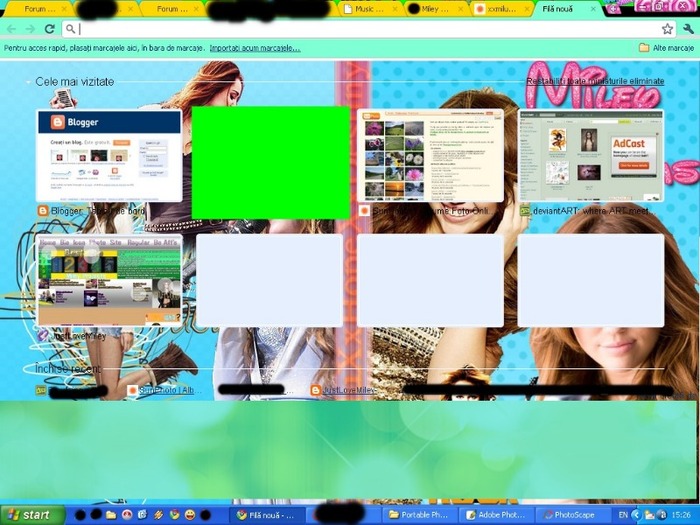Open the new tab plus button
This screenshot has height=525, width=700.
(x=613, y=9)
